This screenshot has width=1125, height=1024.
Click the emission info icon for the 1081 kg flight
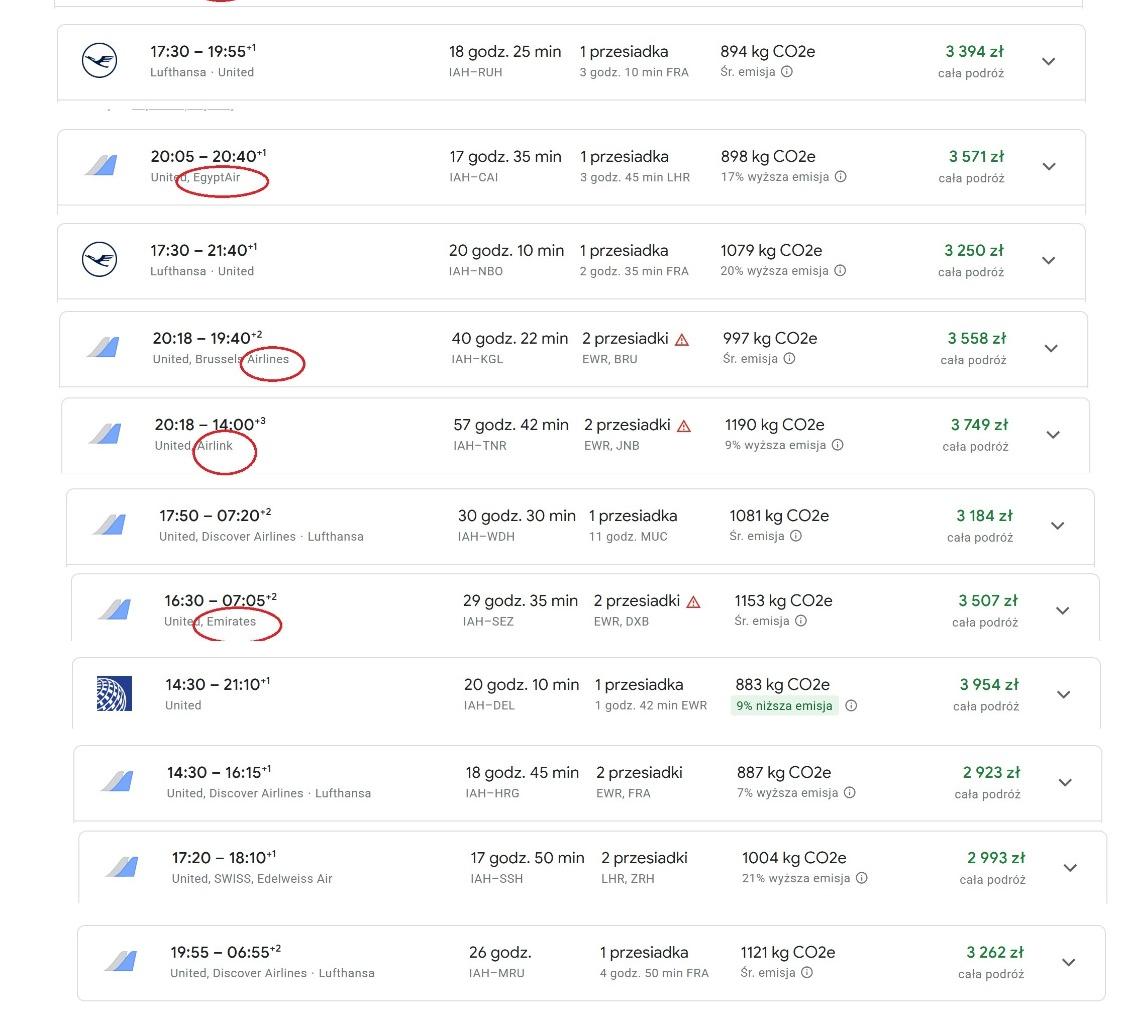796,536
